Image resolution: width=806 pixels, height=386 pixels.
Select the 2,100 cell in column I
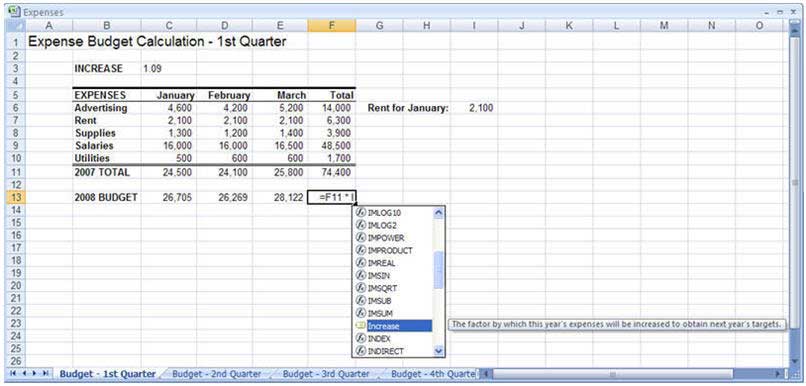pos(474,108)
